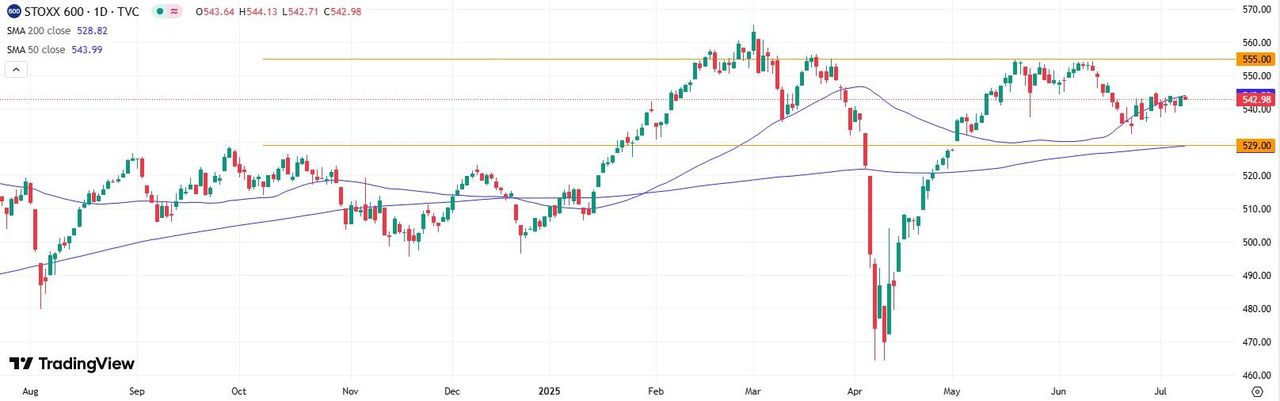
Task: Click the 555.00 orange price label
Action: (1255, 60)
